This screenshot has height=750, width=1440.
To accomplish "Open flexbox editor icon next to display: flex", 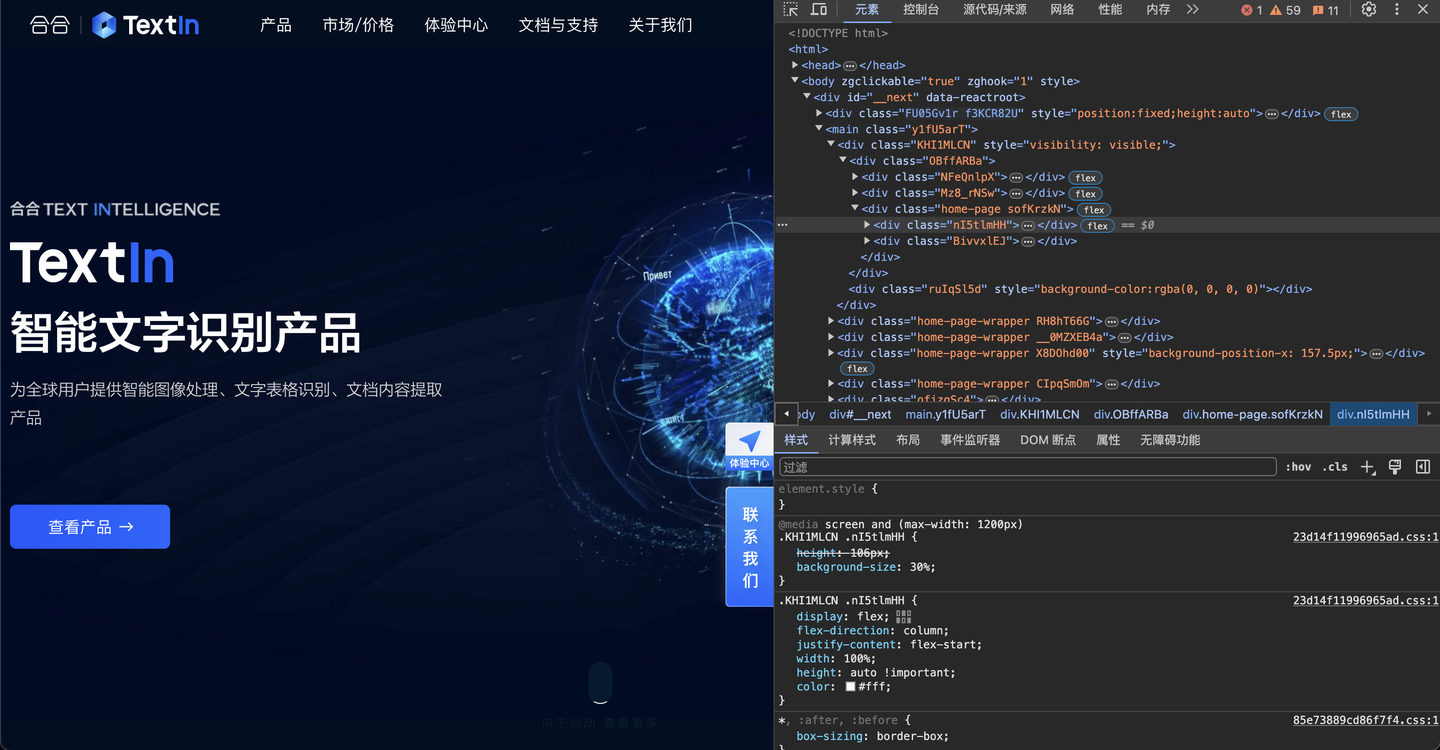I will point(904,617).
